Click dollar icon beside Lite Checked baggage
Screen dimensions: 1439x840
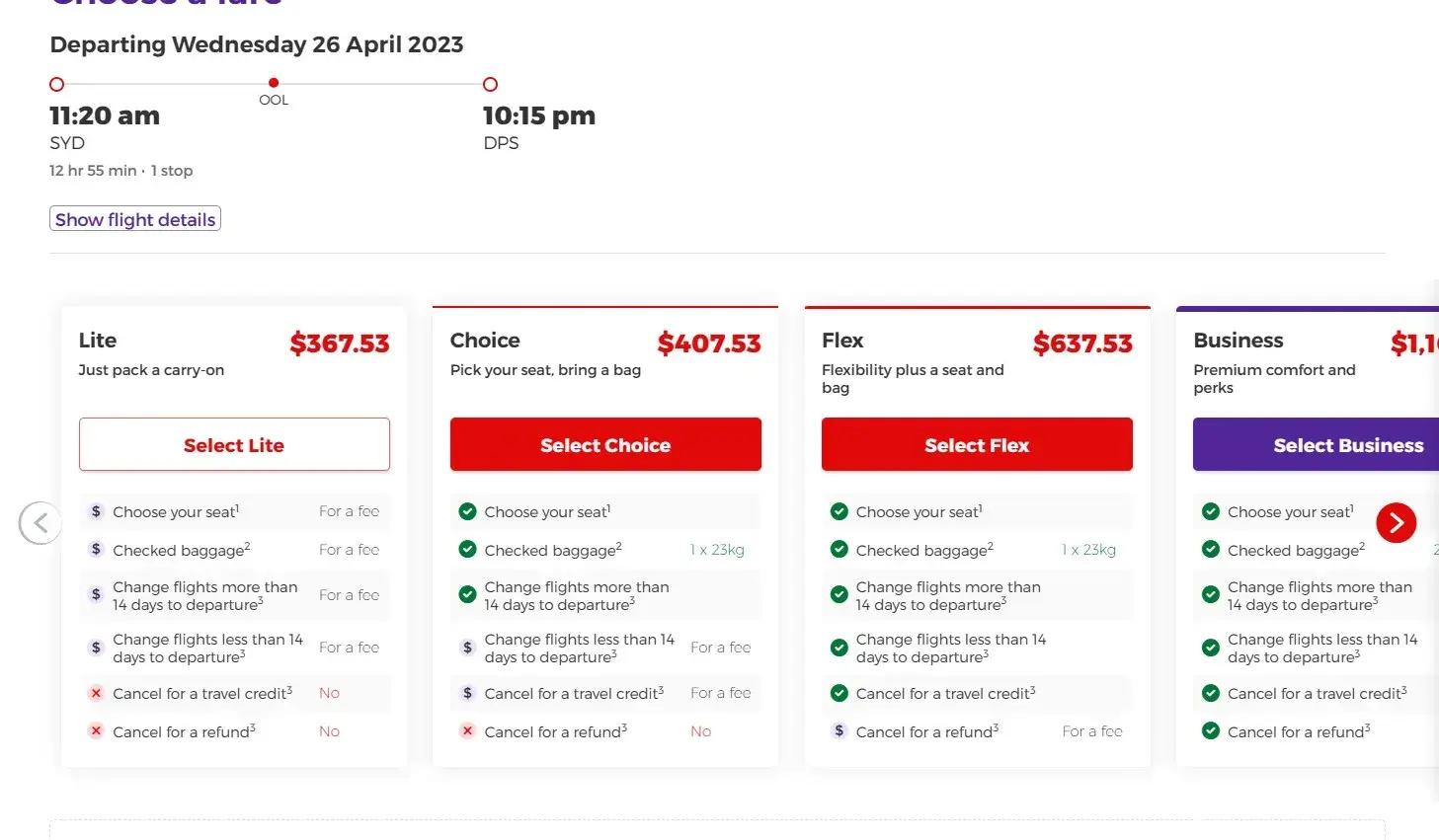96,550
